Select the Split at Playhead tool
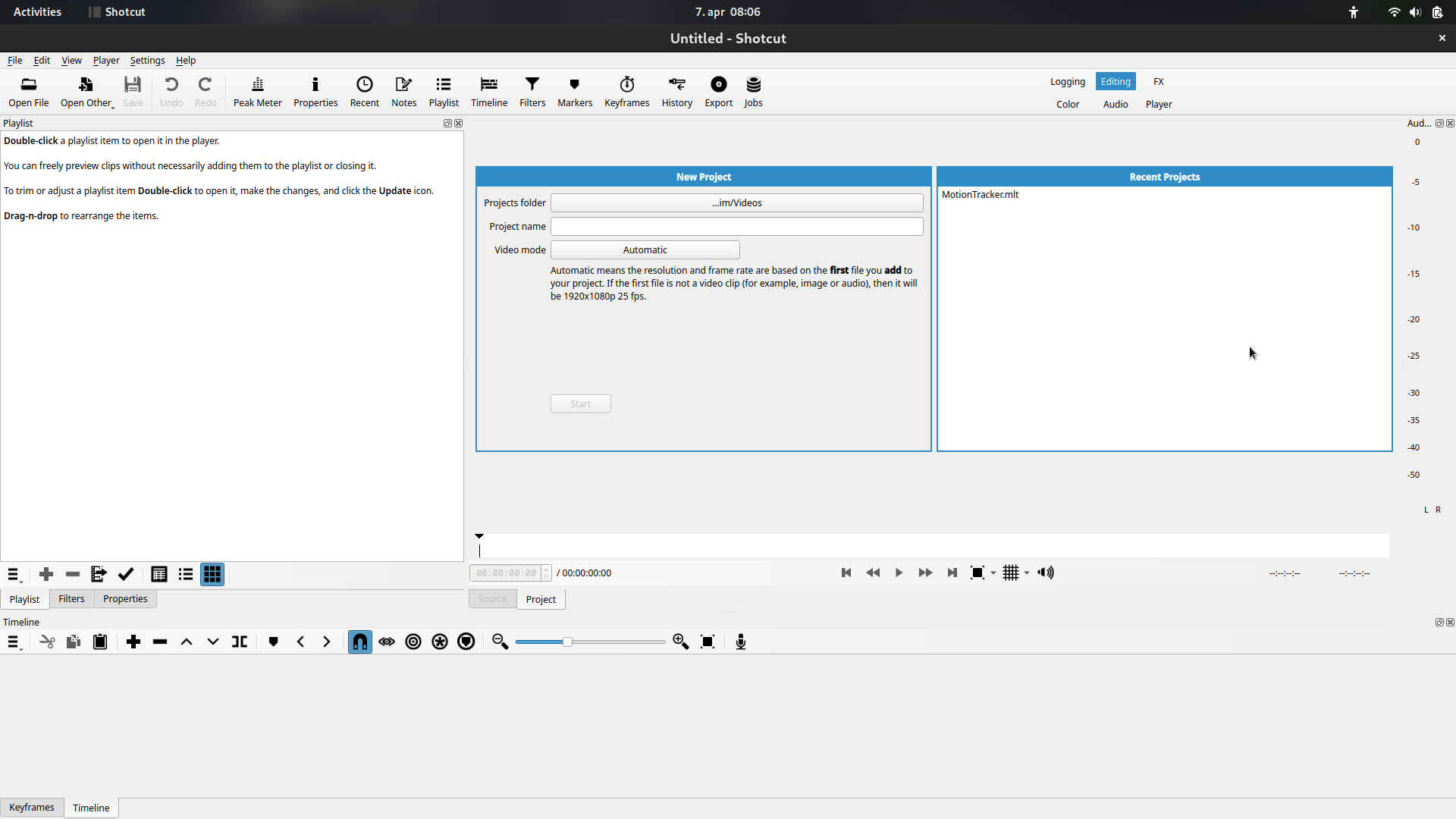The image size is (1456, 819). coord(239,641)
